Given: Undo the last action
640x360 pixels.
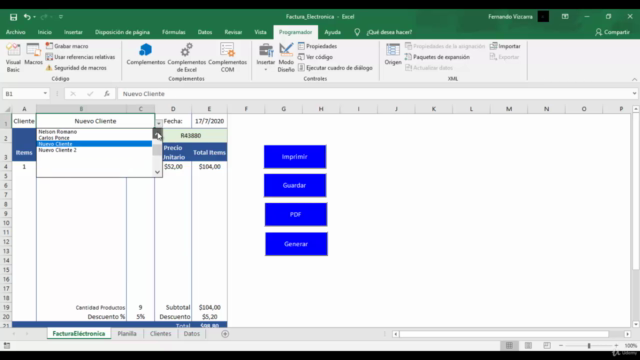Looking at the screenshot, I should (27, 17).
